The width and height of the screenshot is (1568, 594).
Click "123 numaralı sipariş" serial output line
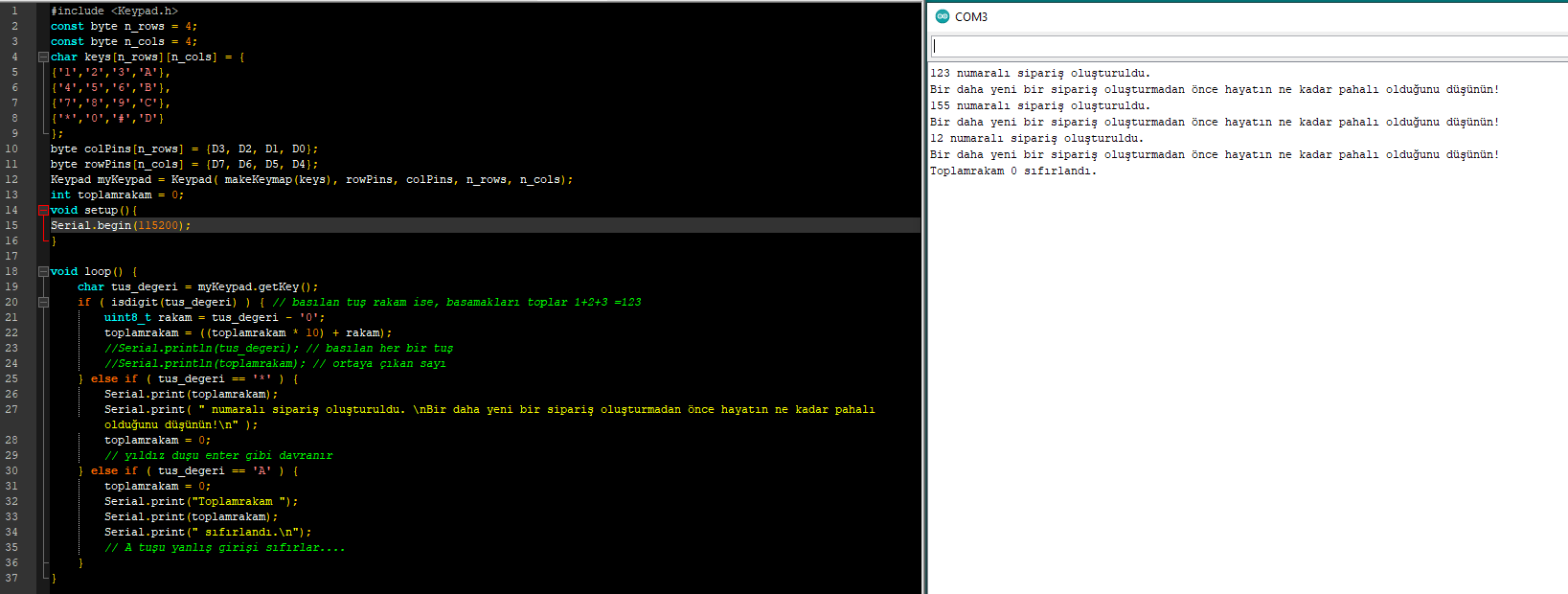click(x=1040, y=74)
